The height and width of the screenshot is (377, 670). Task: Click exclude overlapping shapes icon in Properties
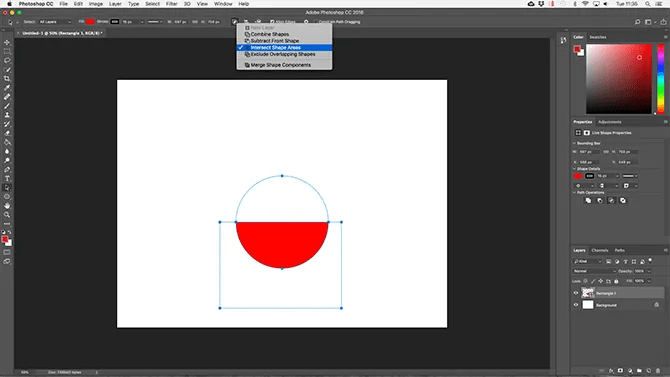click(623, 200)
